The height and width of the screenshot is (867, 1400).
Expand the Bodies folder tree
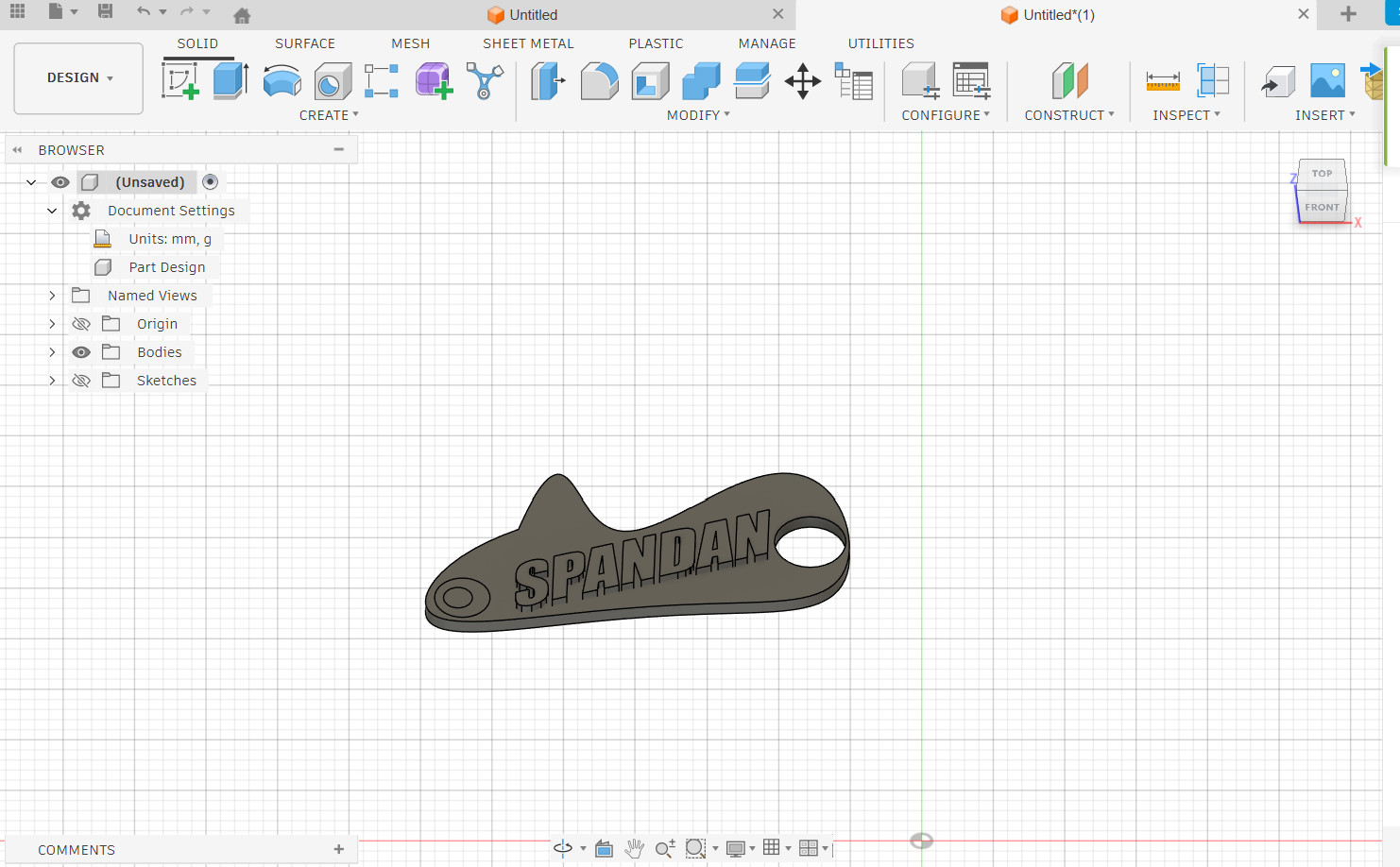pos(52,352)
